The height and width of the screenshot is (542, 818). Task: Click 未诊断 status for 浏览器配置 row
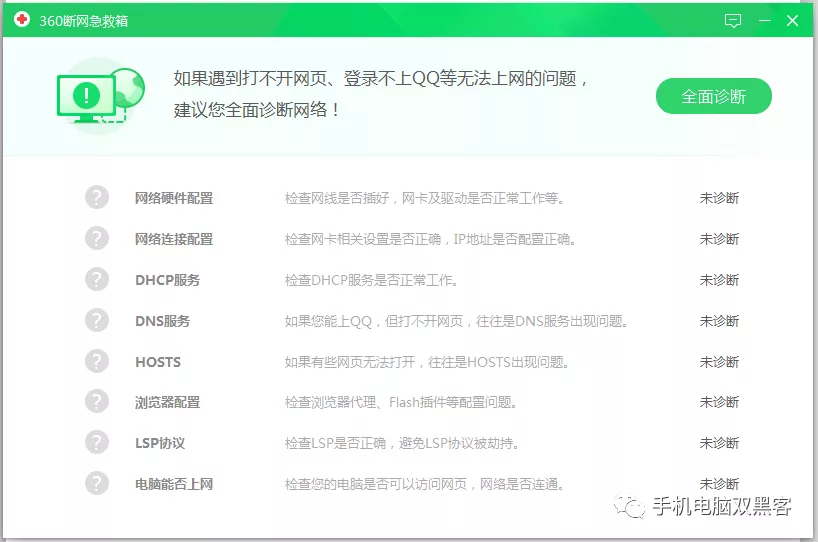pyautogui.click(x=719, y=402)
